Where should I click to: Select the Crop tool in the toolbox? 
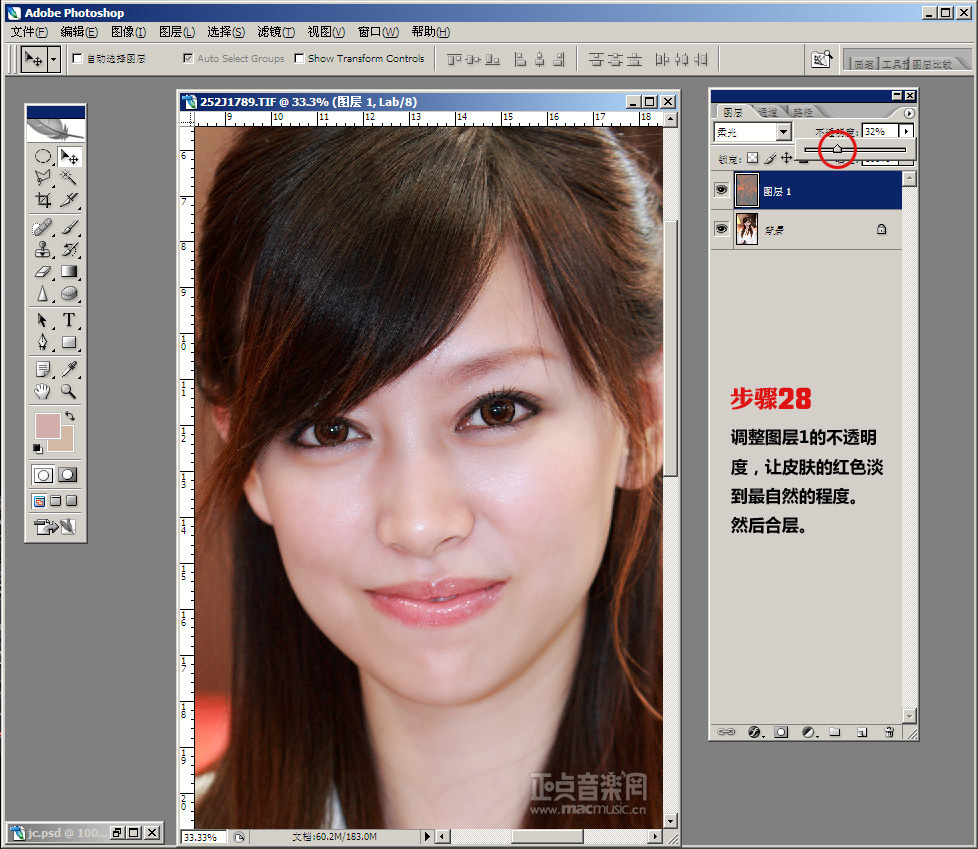[43, 200]
